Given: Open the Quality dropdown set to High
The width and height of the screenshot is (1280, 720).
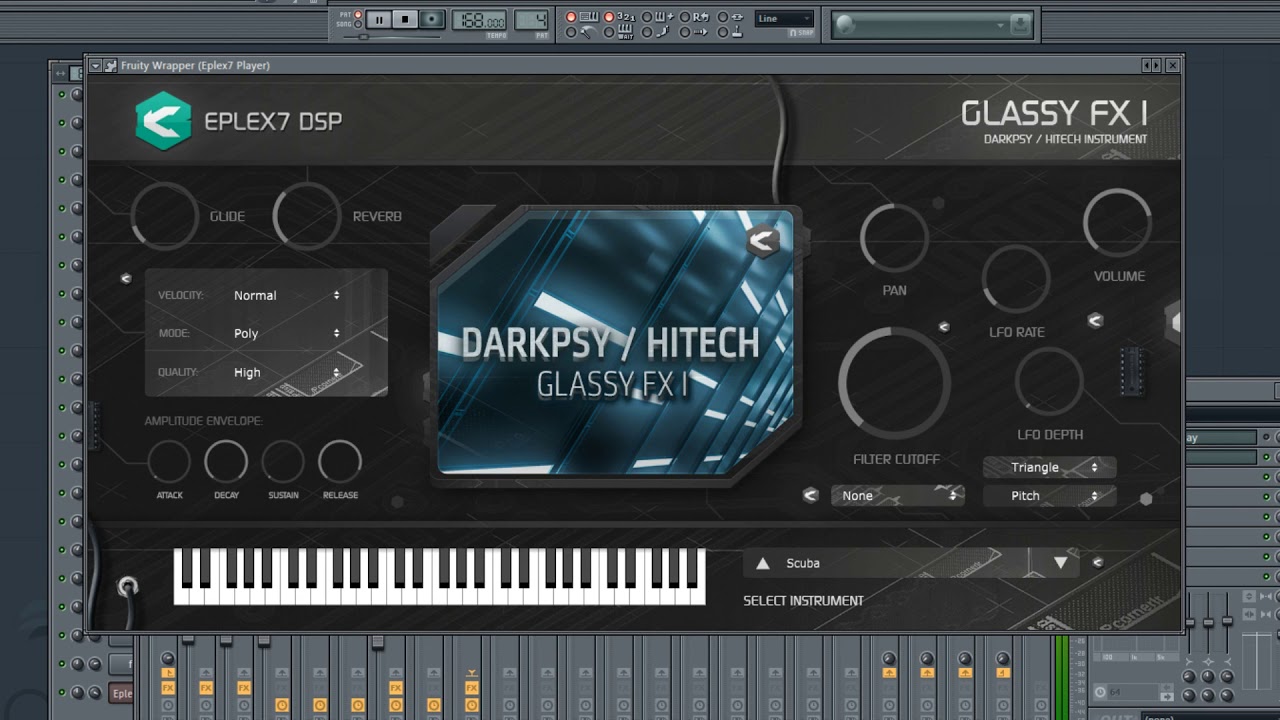Looking at the screenshot, I should point(286,372).
